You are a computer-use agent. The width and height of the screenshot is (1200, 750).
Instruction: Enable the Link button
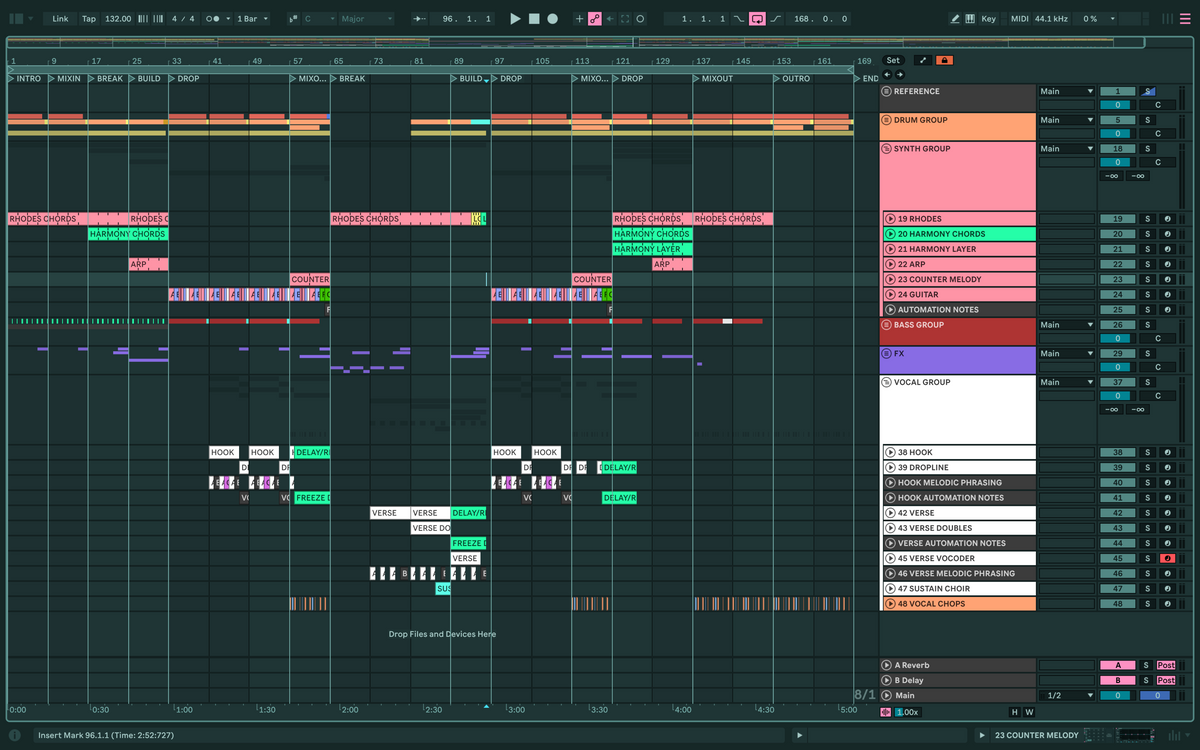[60, 18]
